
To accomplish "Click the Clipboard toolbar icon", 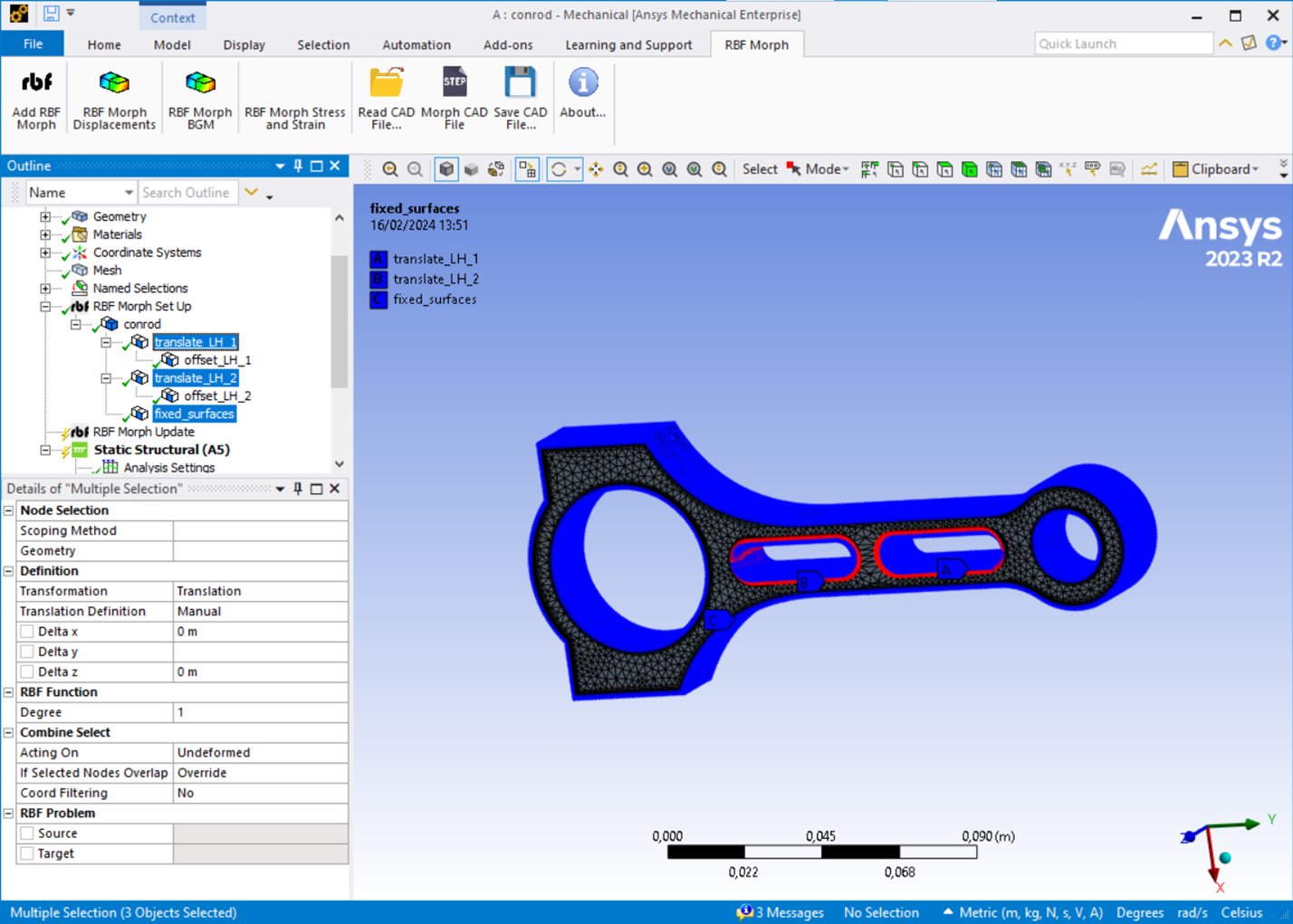I will 1180,169.
